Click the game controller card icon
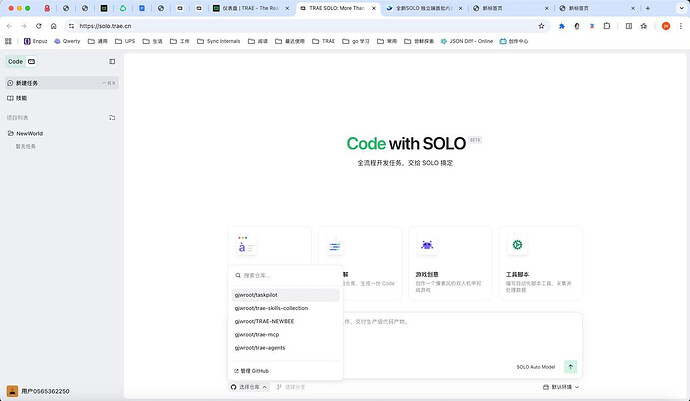The image size is (690, 401). [427, 245]
